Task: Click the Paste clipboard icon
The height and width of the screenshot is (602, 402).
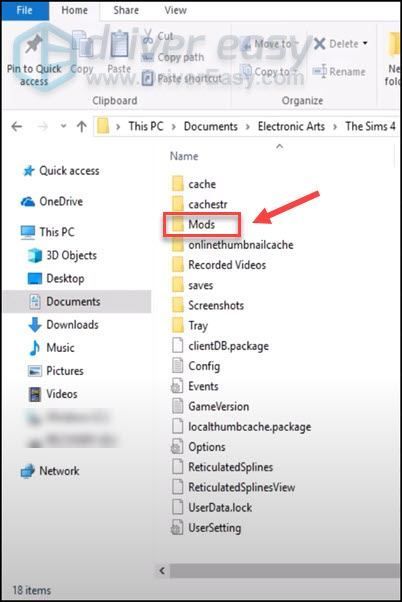Action: (x=119, y=45)
